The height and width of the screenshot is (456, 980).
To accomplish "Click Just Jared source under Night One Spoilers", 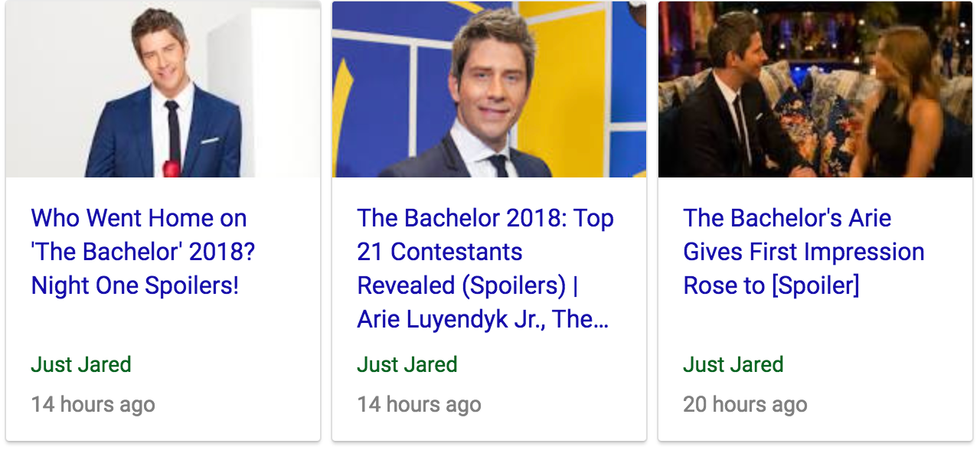I will click(81, 365).
